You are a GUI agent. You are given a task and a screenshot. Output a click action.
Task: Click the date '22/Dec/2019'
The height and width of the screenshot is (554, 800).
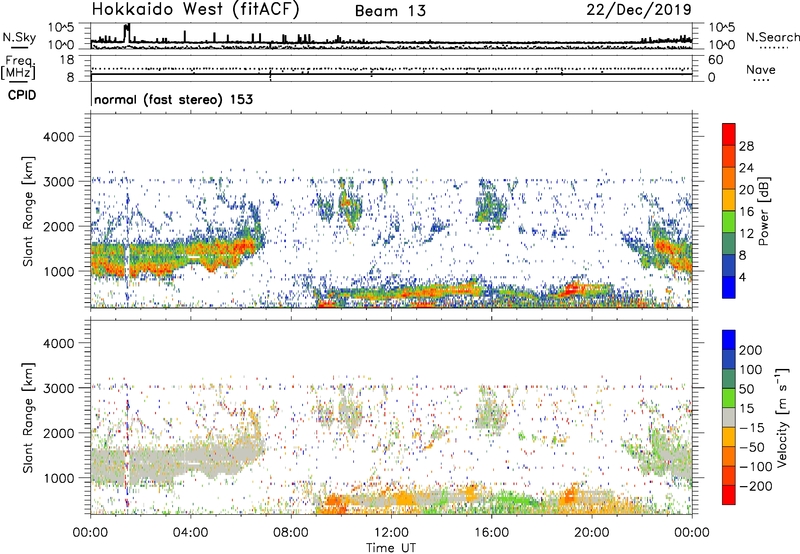639,10
